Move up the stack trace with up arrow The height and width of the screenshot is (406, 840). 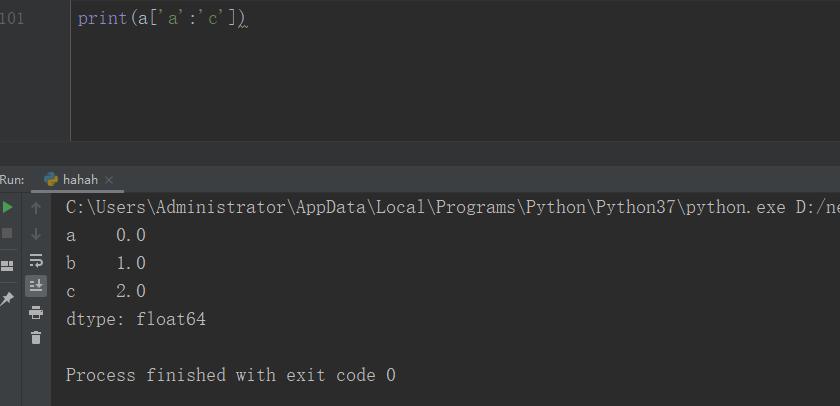[36, 208]
